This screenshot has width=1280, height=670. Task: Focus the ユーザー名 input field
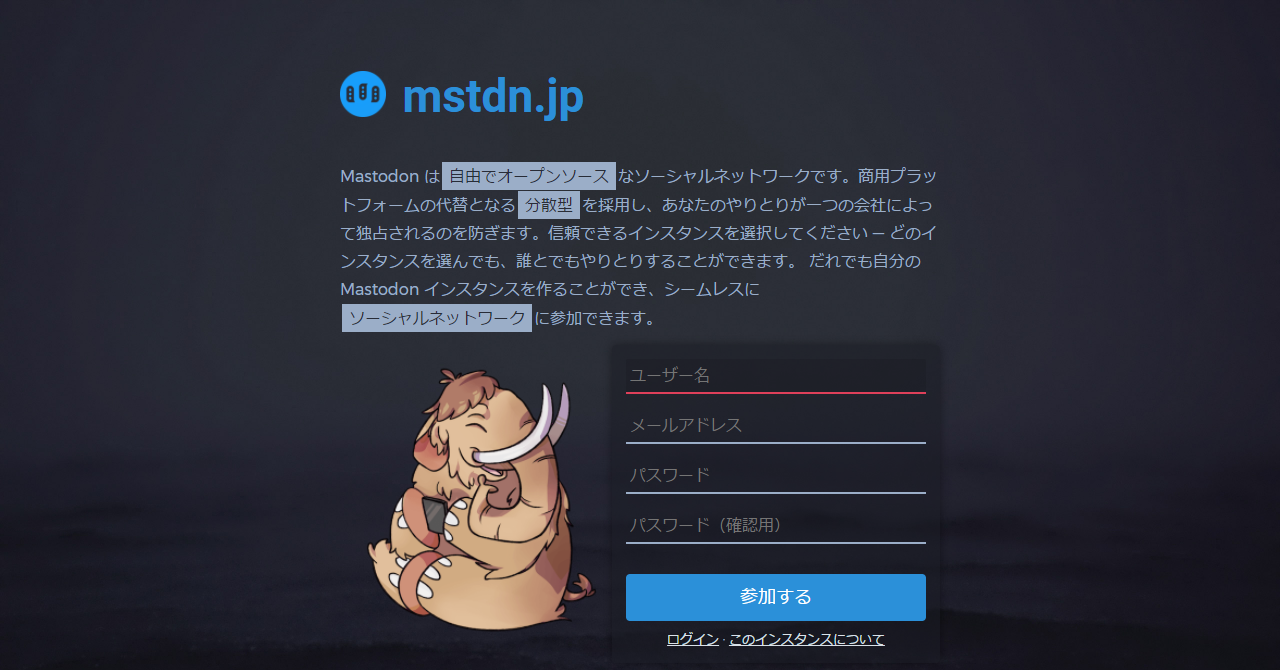pos(776,376)
